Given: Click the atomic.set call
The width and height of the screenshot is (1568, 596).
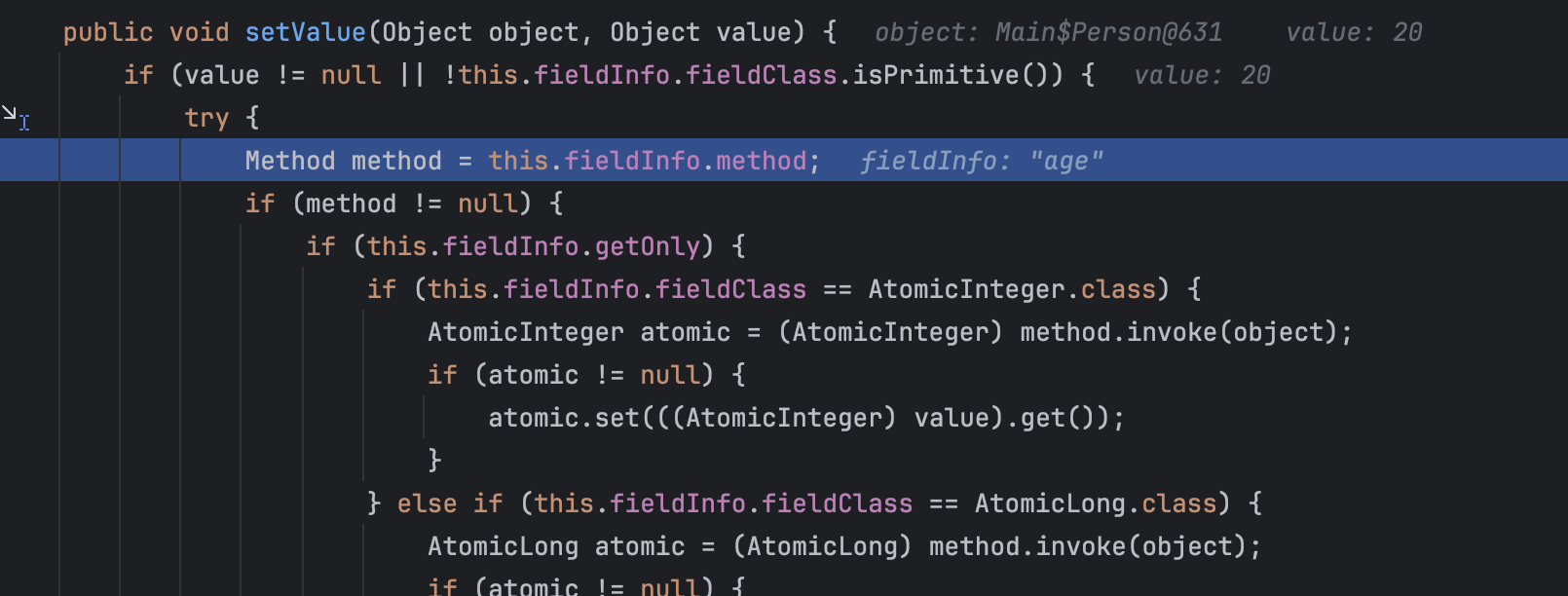Looking at the screenshot, I should click(563, 419).
